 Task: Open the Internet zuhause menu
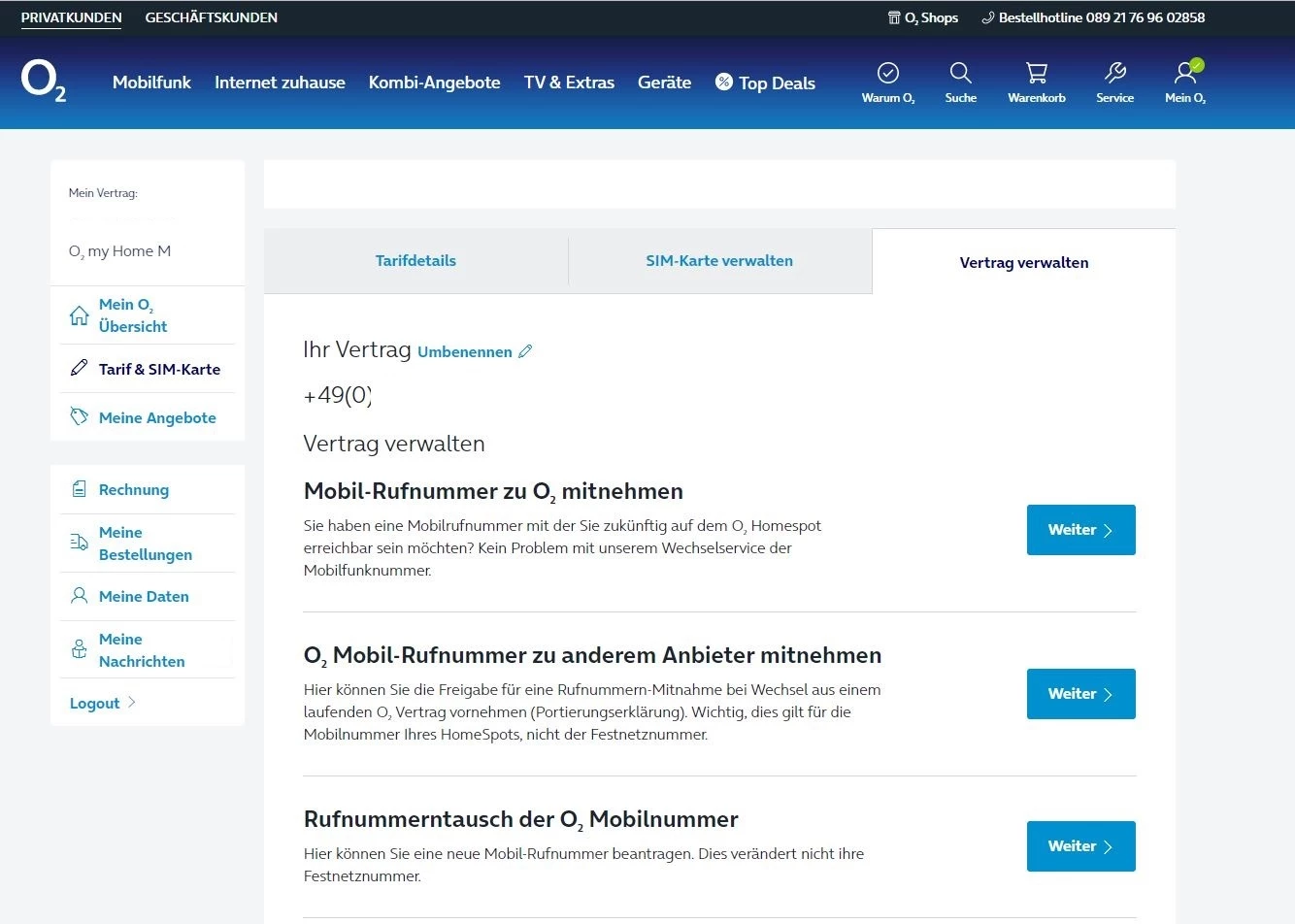(x=280, y=82)
